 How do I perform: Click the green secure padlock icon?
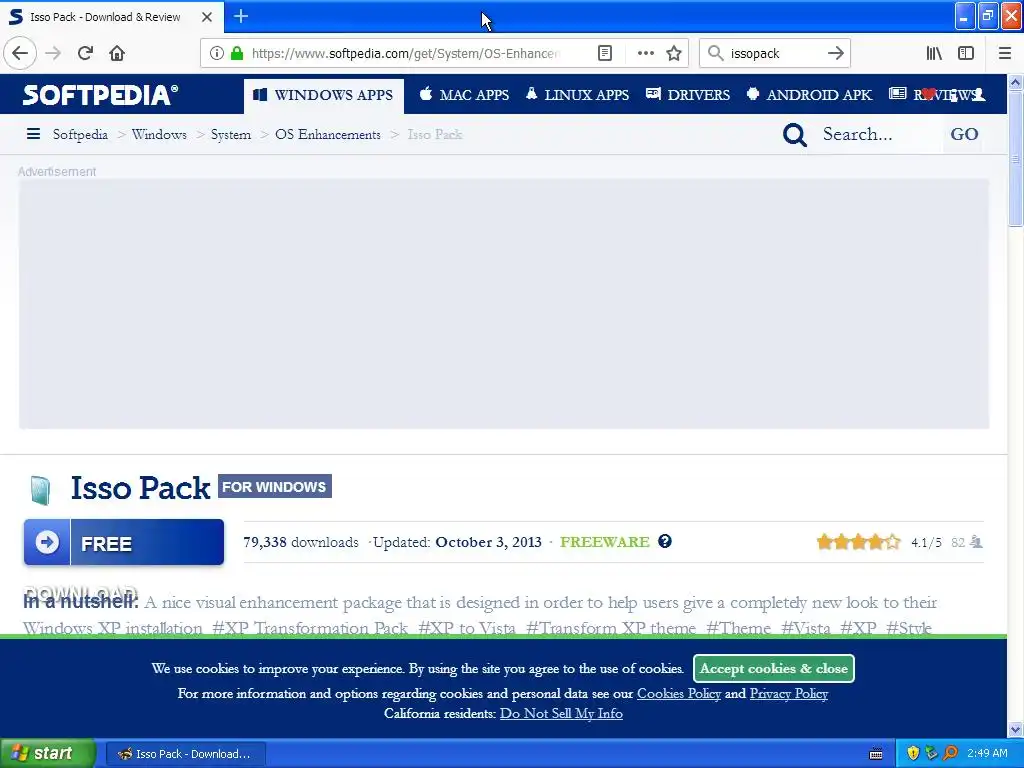point(237,54)
